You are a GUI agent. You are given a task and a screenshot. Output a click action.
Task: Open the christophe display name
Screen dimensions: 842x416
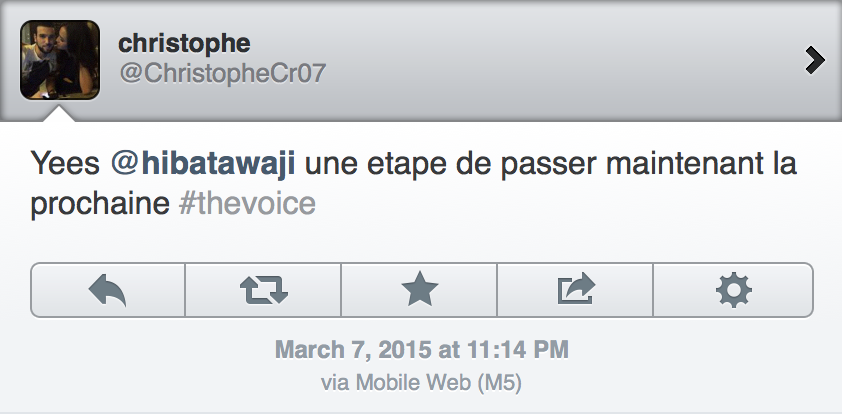[x=184, y=43]
